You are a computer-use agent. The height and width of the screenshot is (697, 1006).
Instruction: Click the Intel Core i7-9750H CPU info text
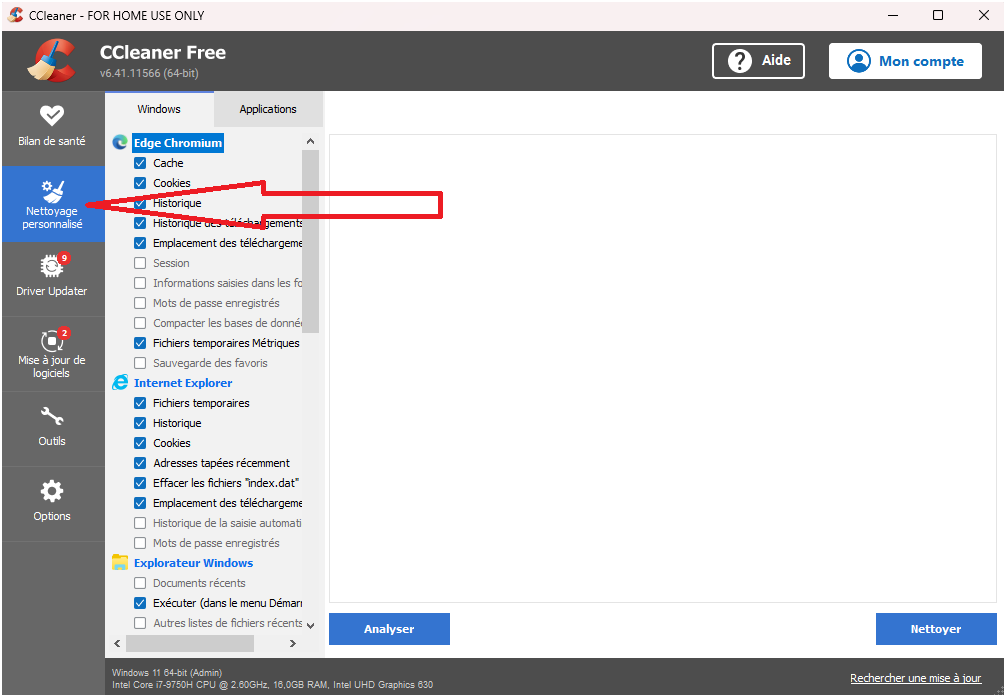point(272,685)
